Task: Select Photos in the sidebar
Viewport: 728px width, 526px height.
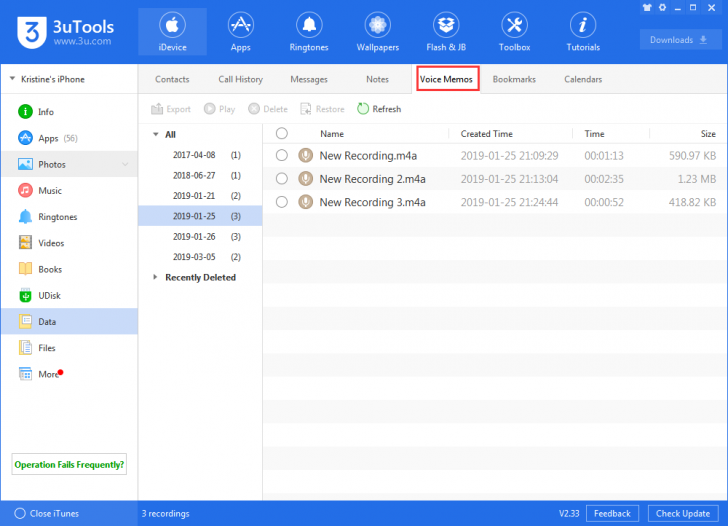Action: point(70,164)
